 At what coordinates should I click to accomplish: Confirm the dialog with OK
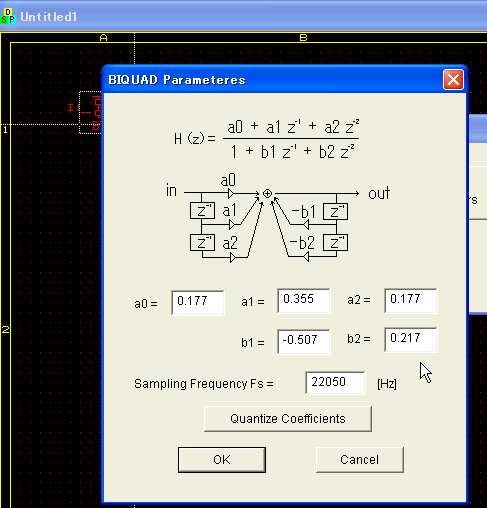click(222, 460)
